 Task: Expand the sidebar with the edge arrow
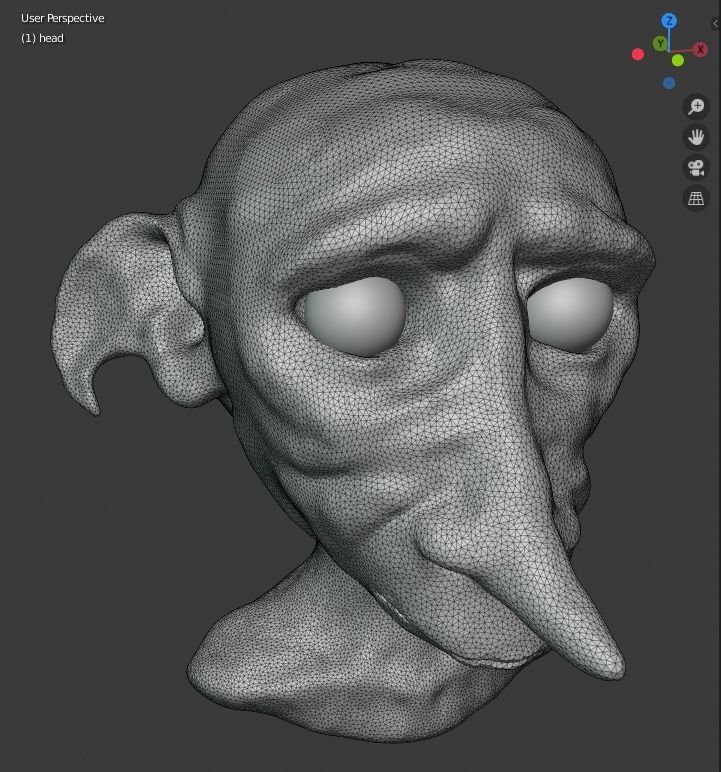point(716,24)
